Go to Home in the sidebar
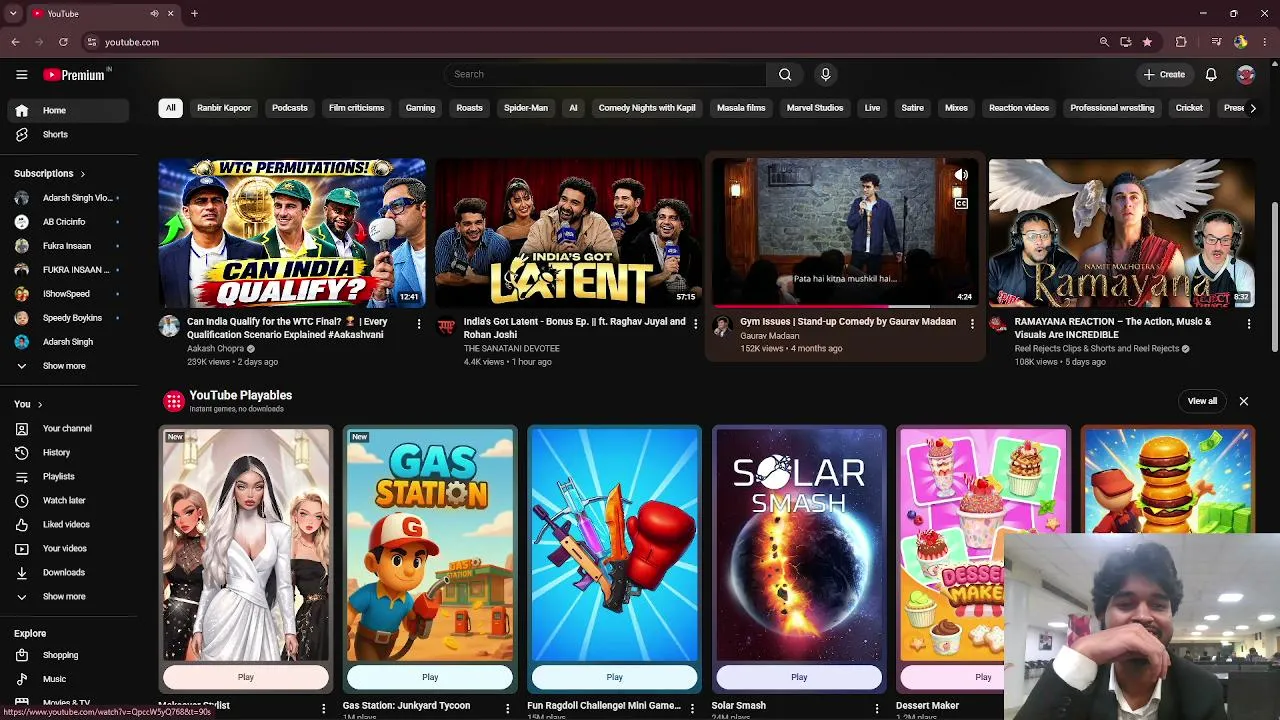Viewport: 1280px width, 720px height. (66, 110)
